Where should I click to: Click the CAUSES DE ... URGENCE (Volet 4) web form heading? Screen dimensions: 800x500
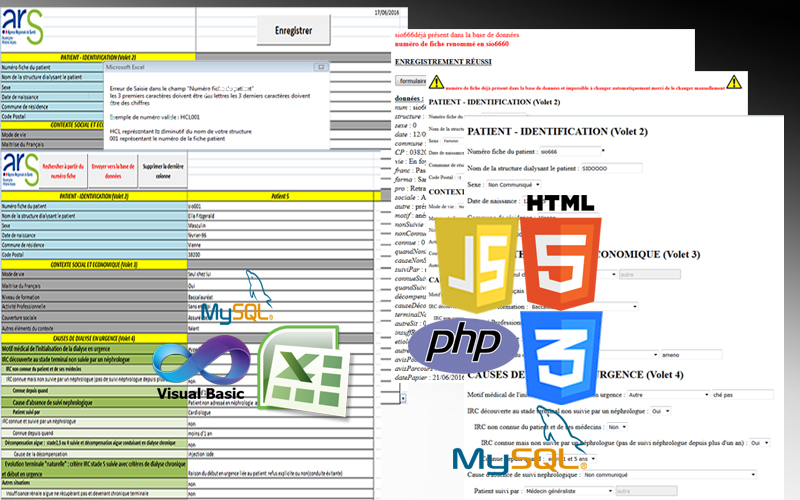[576, 375]
